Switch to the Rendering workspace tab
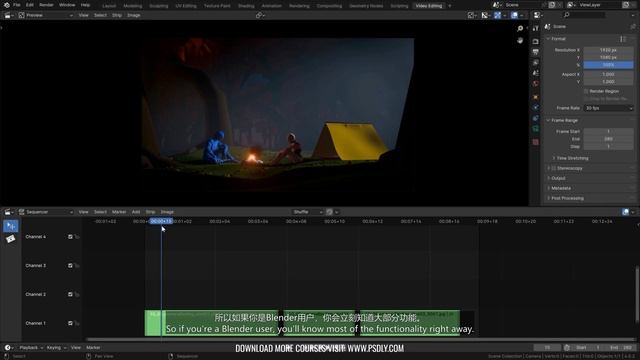640x360 pixels. (x=299, y=6)
